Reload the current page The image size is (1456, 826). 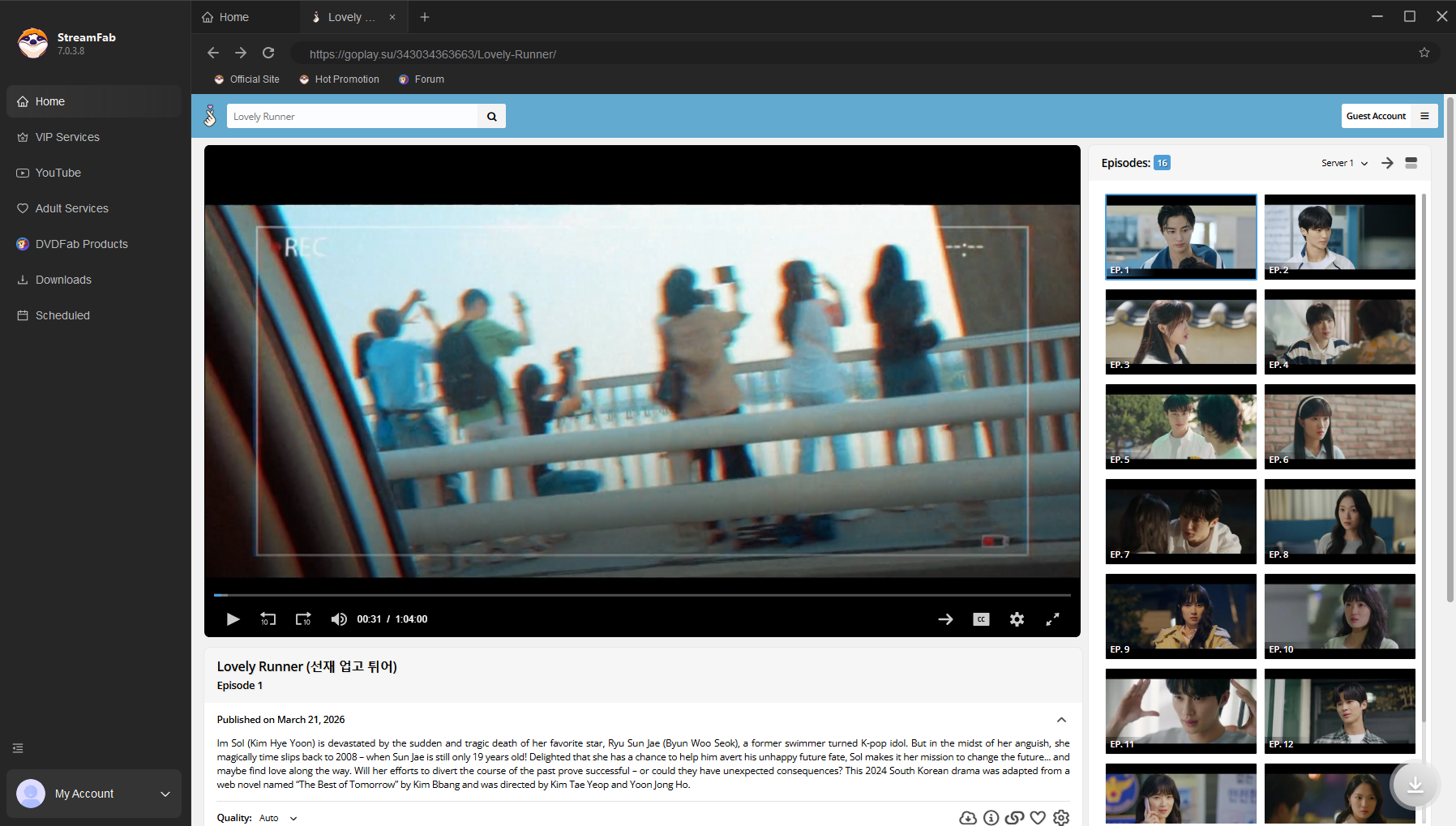(268, 53)
